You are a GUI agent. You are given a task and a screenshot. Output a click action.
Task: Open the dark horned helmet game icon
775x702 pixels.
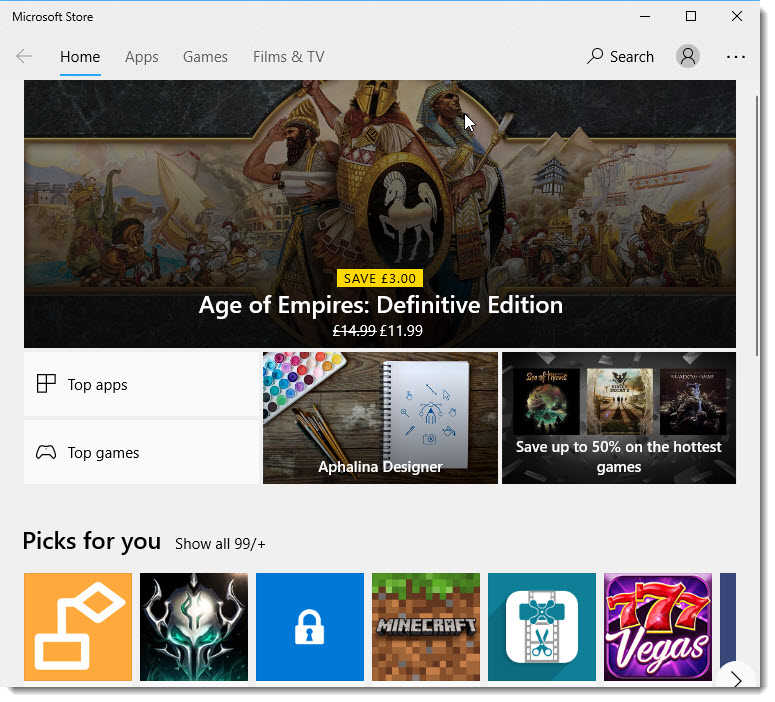(194, 627)
